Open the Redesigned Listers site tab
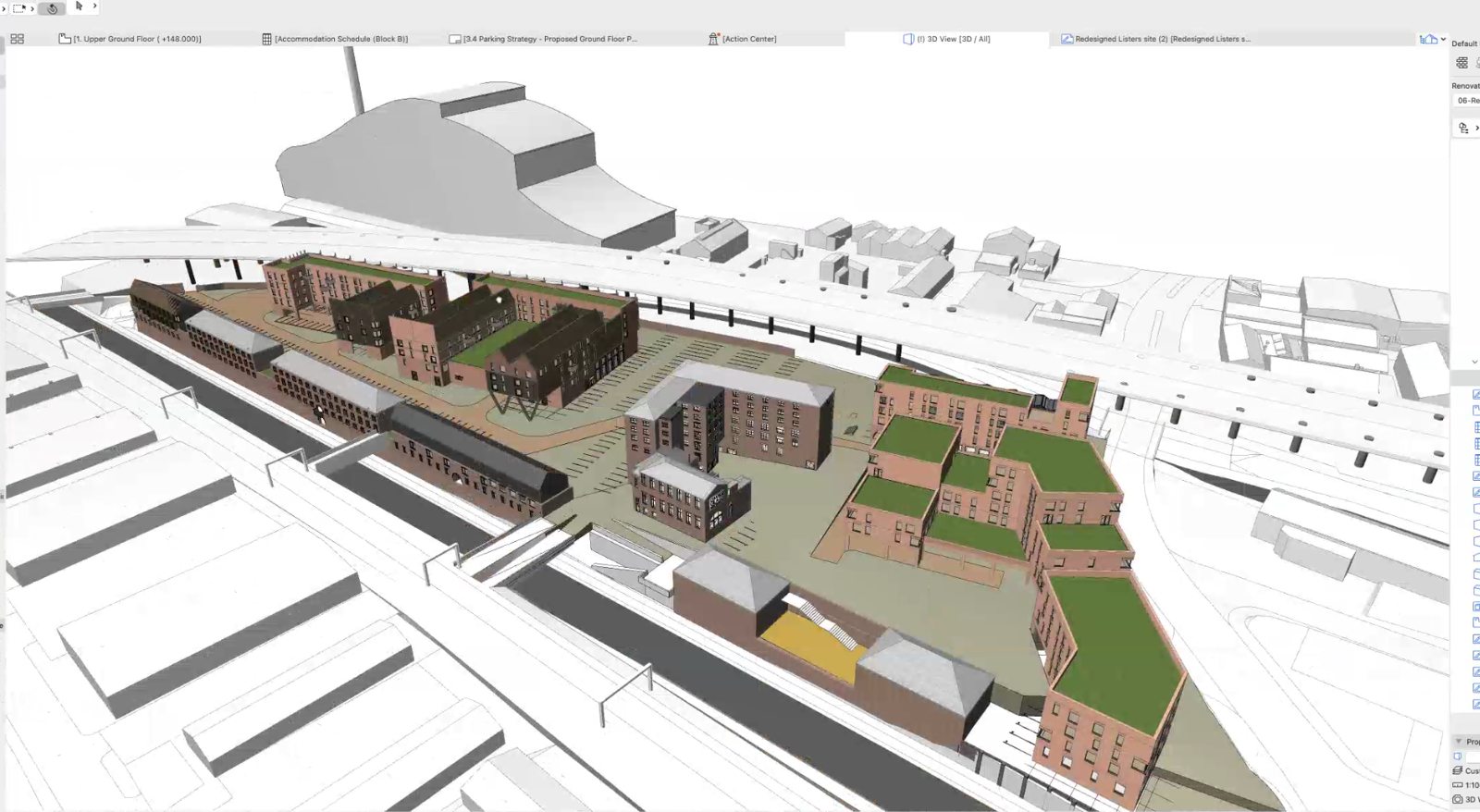The image size is (1480, 812). (1161, 39)
